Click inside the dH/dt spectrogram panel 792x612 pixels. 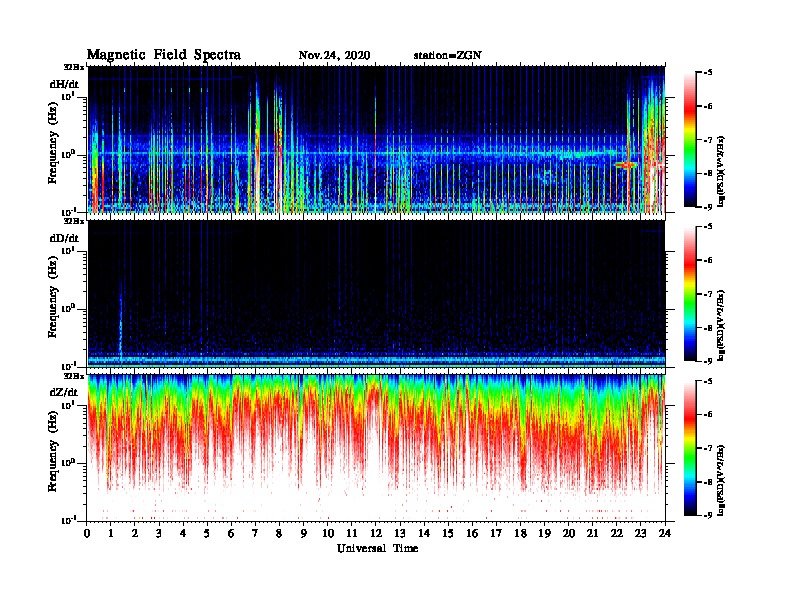tap(376, 139)
